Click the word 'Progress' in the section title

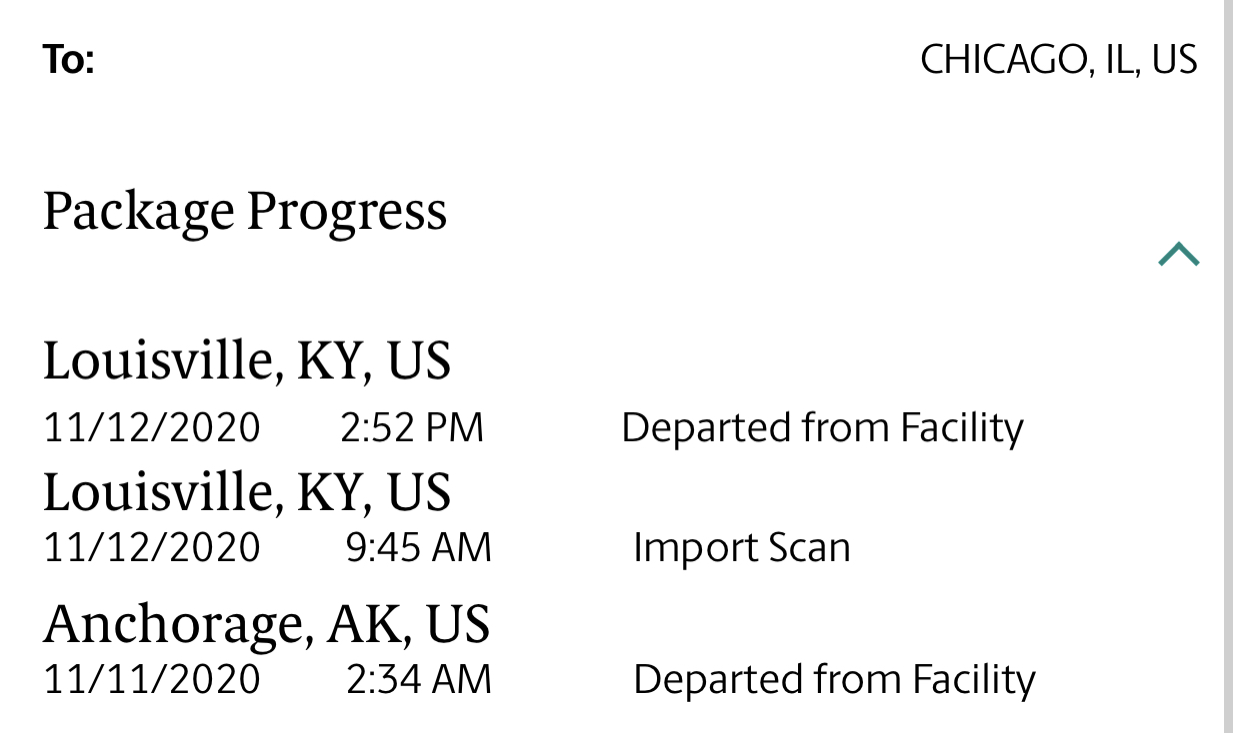coord(346,212)
